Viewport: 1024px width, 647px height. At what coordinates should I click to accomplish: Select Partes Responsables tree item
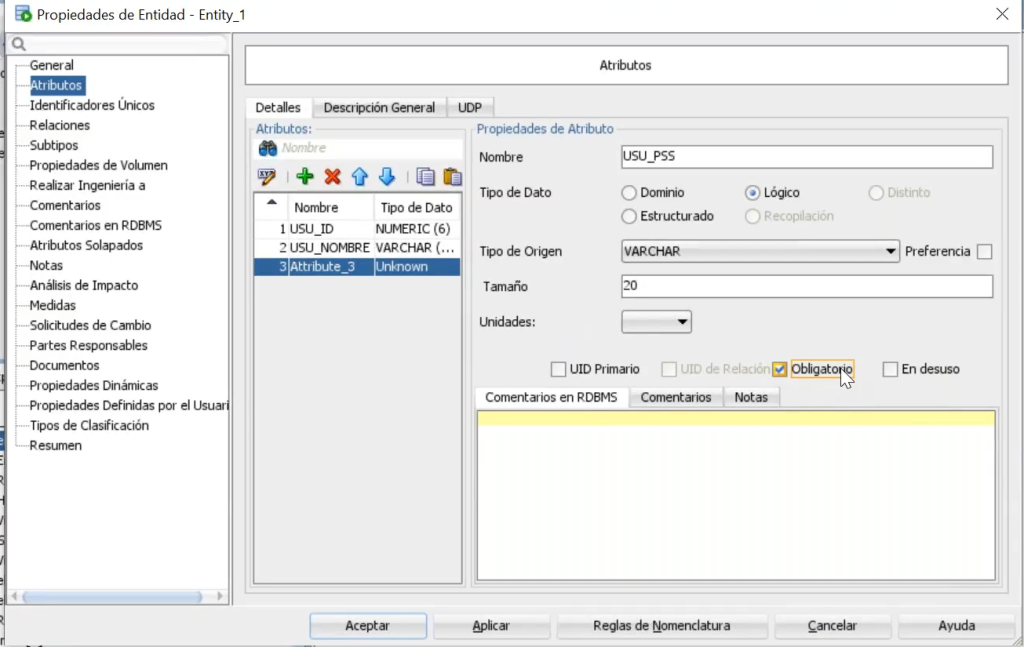pyautogui.click(x=88, y=345)
